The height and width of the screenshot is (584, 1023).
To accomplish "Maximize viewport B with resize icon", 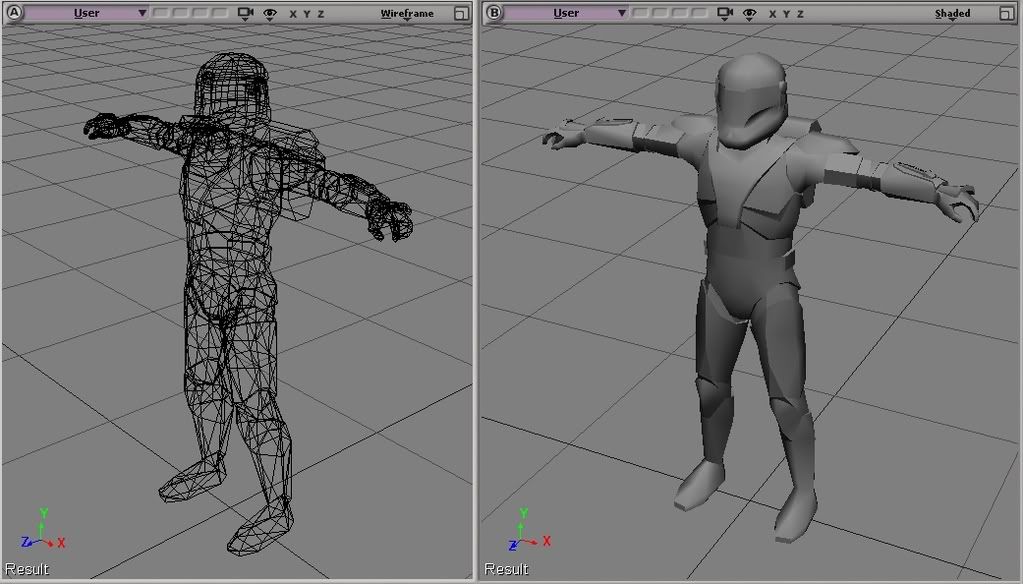I will 1007,14.
